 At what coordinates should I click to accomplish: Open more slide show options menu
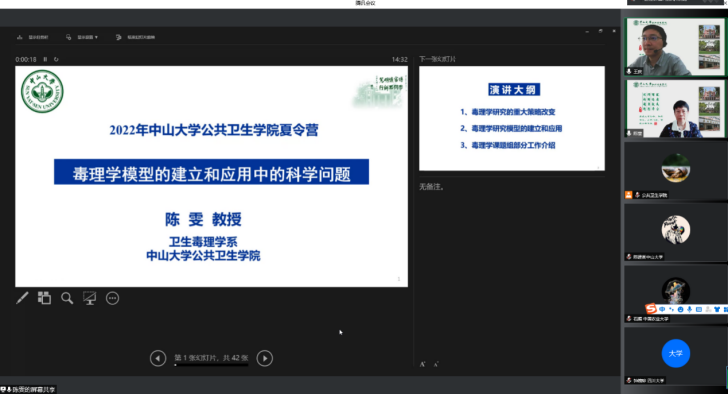tap(112, 298)
